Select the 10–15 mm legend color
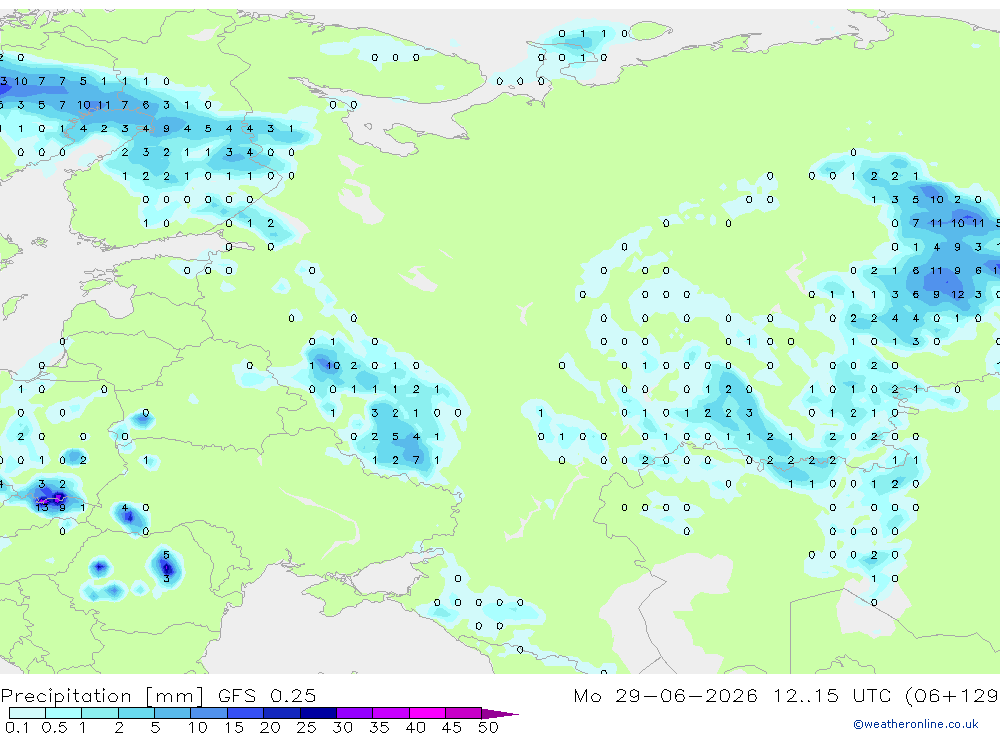This screenshot has width=1000, height=733. tap(209, 713)
